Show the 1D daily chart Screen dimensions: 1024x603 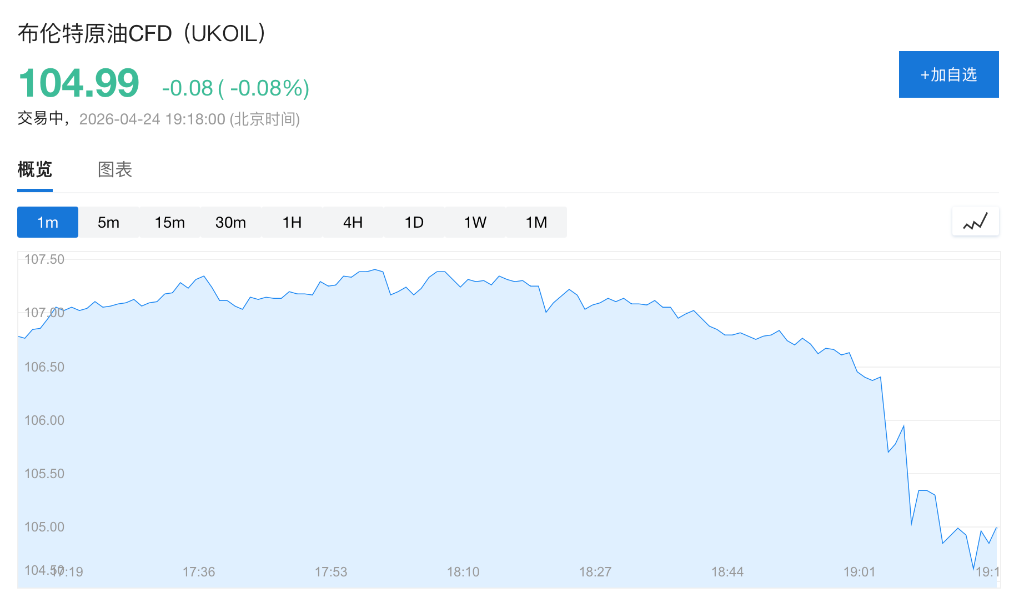tap(414, 222)
